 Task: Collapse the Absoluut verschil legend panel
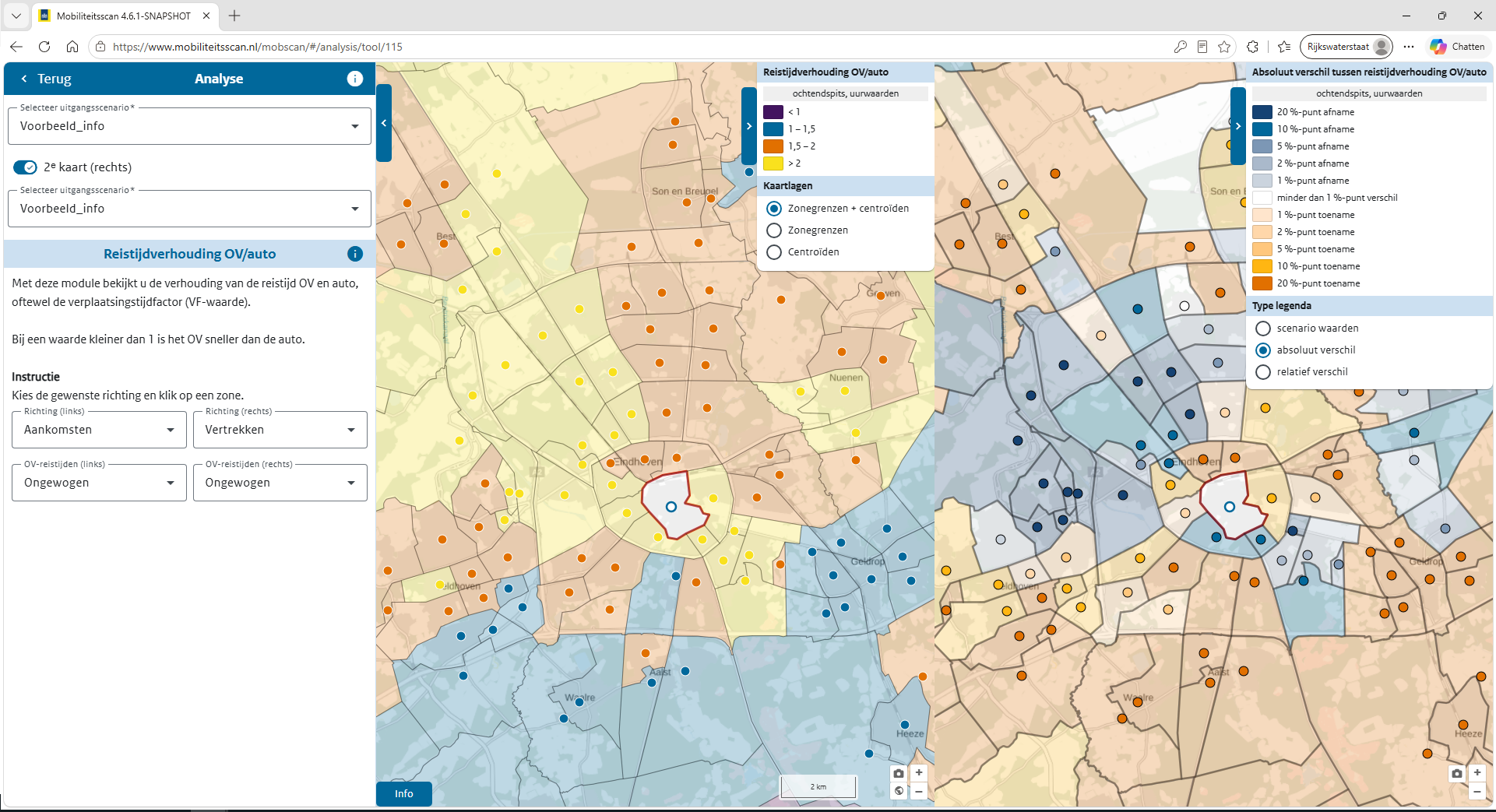point(1238,126)
